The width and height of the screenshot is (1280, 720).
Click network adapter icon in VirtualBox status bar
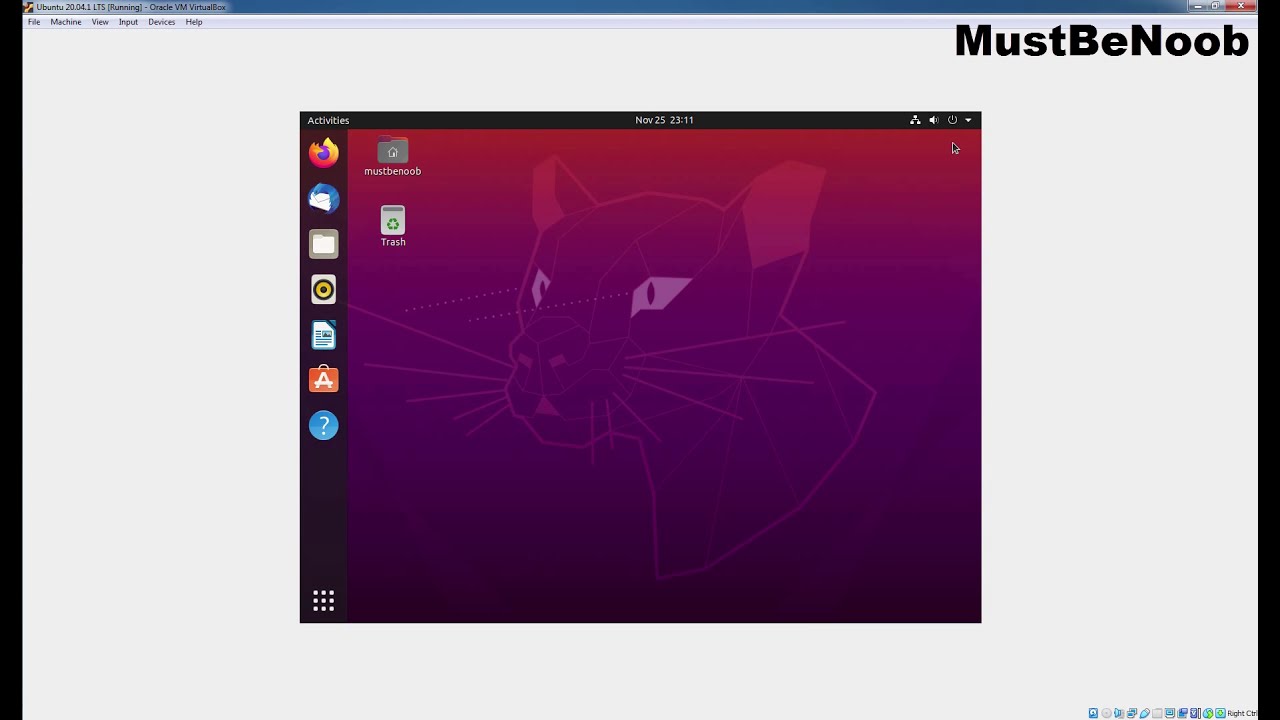click(1132, 713)
